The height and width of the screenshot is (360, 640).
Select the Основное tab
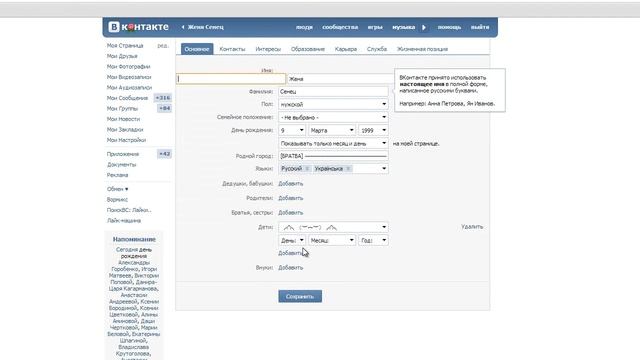coord(197,49)
